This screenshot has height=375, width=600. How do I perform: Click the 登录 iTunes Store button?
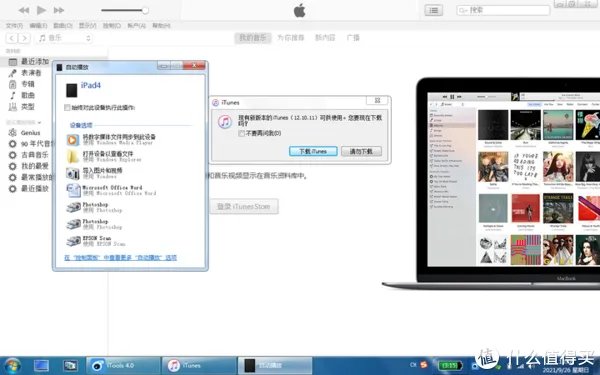point(244,206)
